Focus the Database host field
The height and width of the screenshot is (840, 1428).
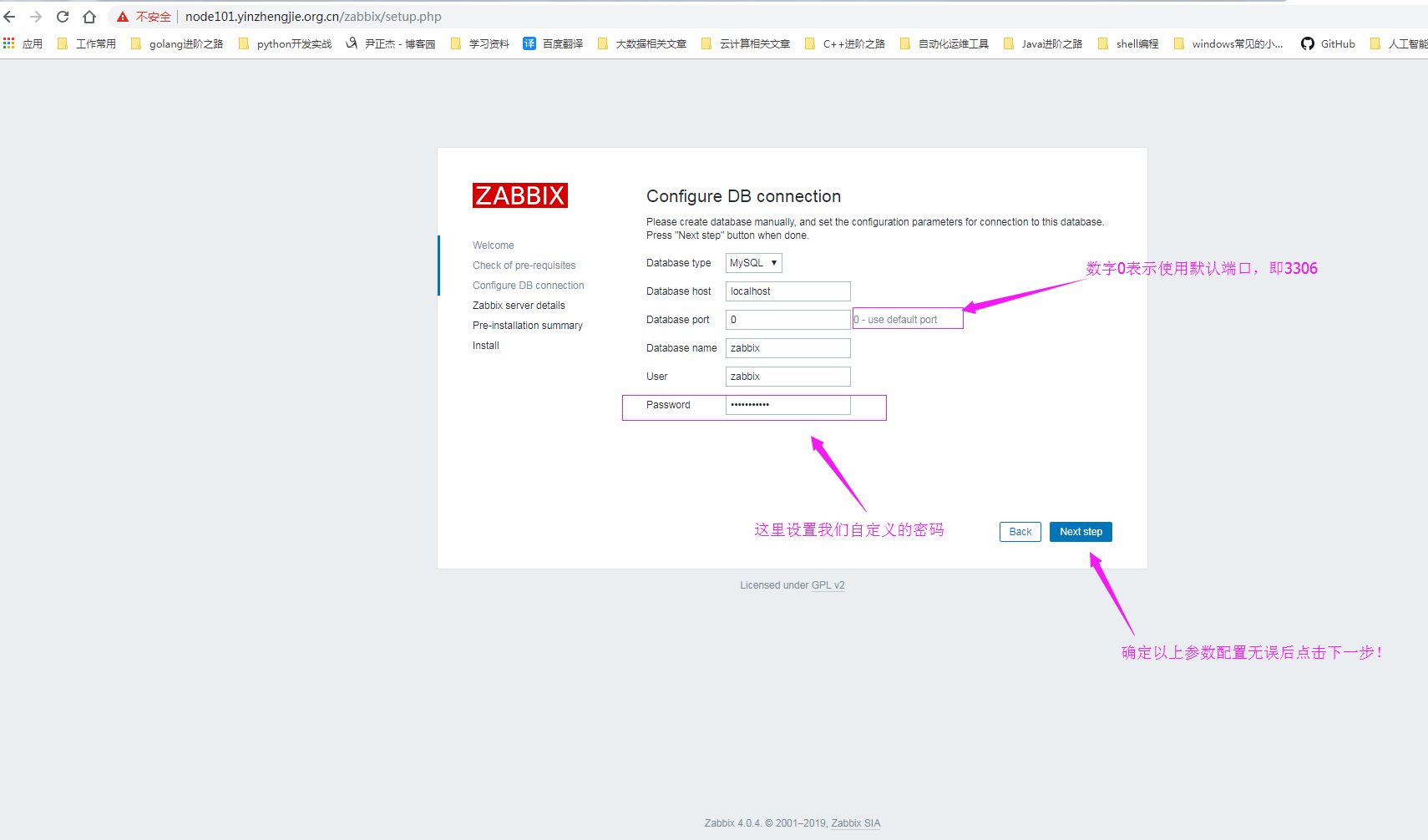(788, 291)
